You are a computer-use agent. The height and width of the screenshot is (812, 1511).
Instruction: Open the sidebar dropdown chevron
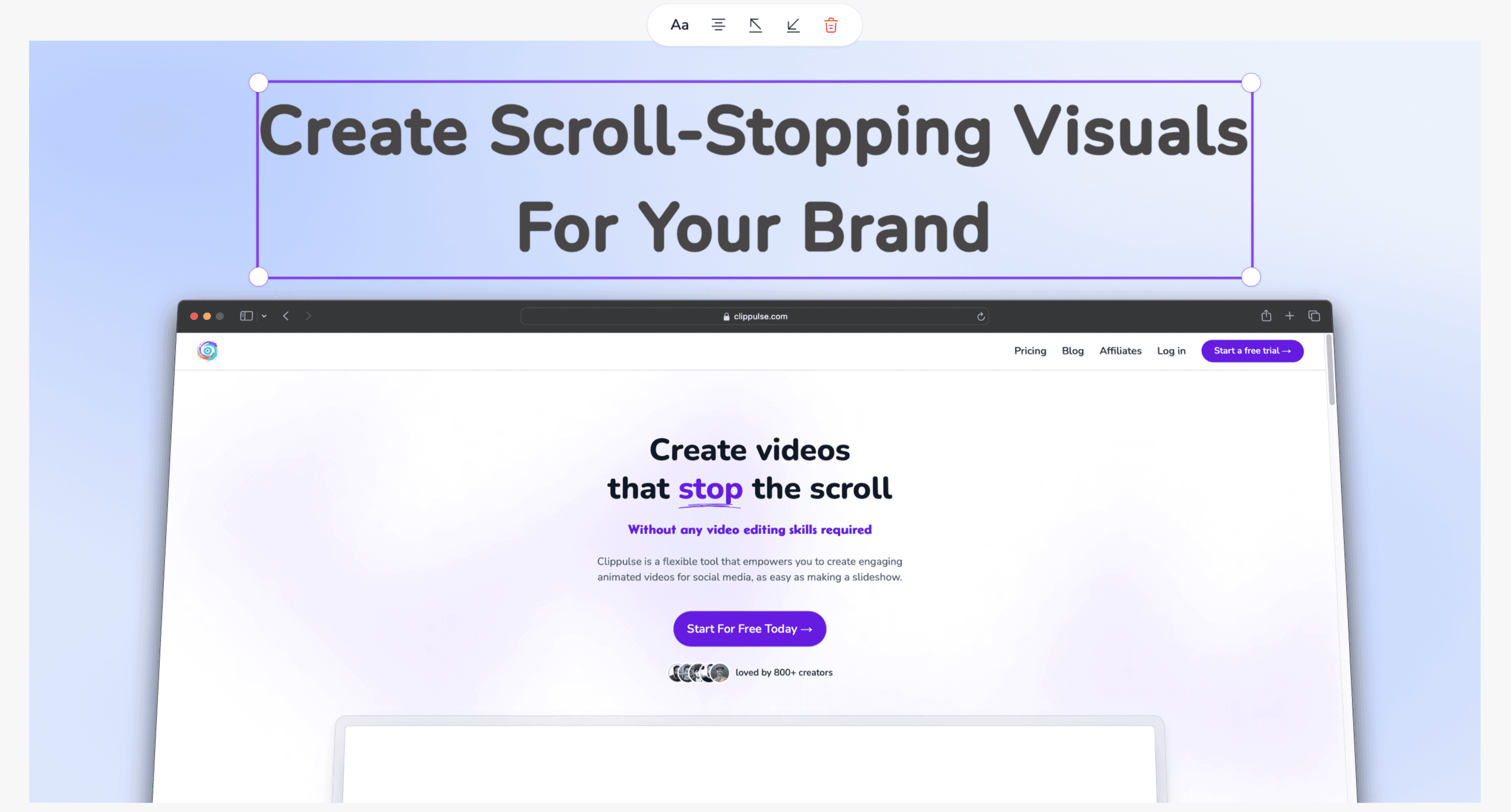(x=264, y=316)
